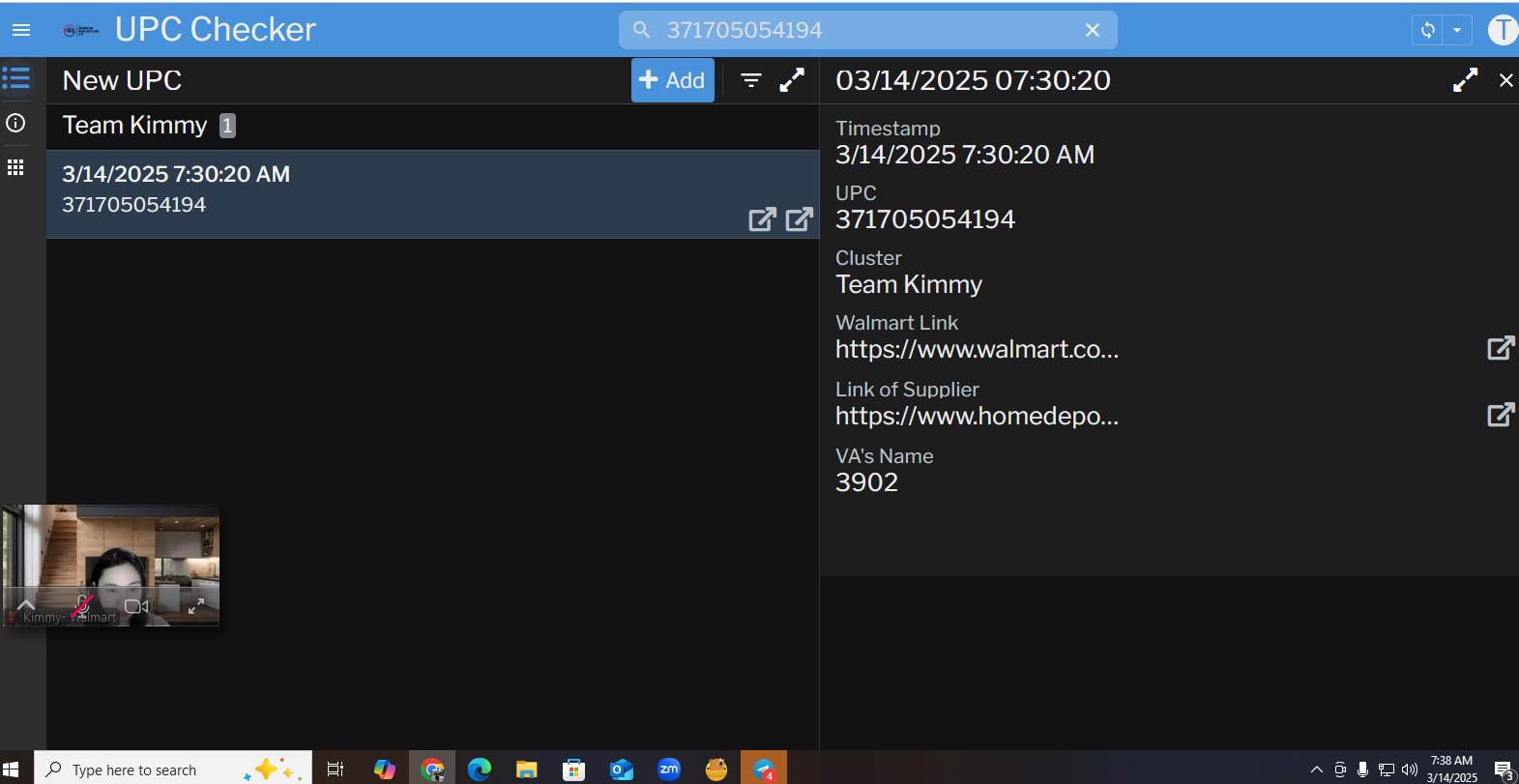Open the Windows Start menu
The width and height of the screenshot is (1519, 784).
click(11, 769)
